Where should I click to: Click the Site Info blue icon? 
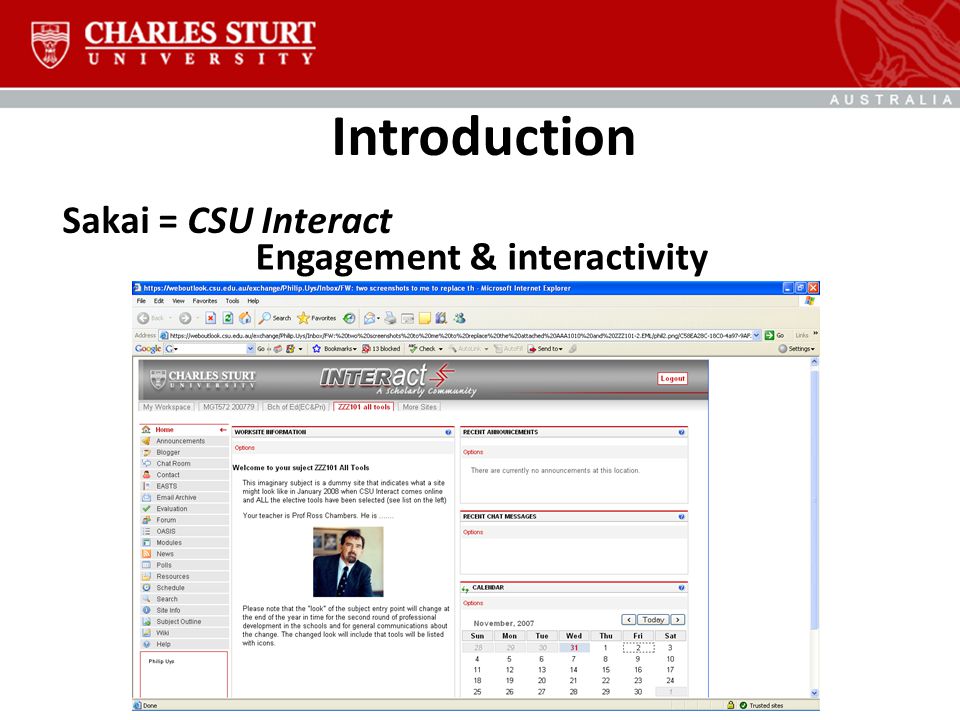(x=146, y=610)
